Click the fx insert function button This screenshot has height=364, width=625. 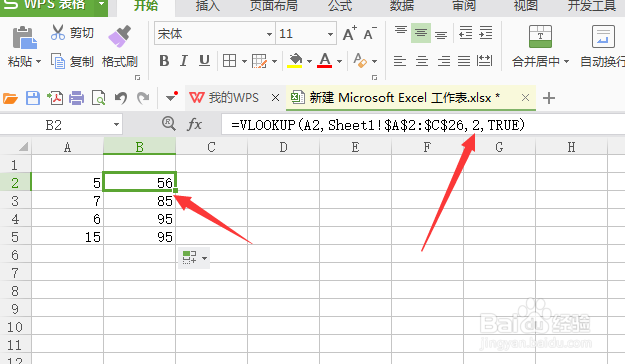tap(194, 124)
